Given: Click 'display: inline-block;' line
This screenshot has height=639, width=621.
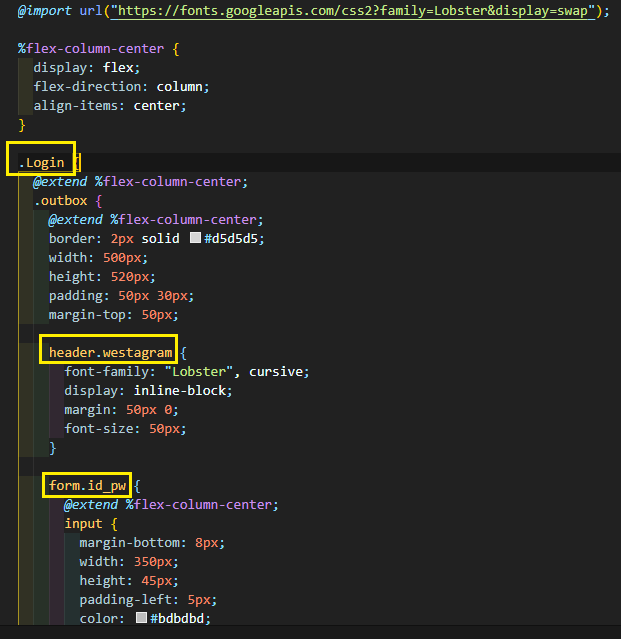Looking at the screenshot, I should [x=148, y=391].
